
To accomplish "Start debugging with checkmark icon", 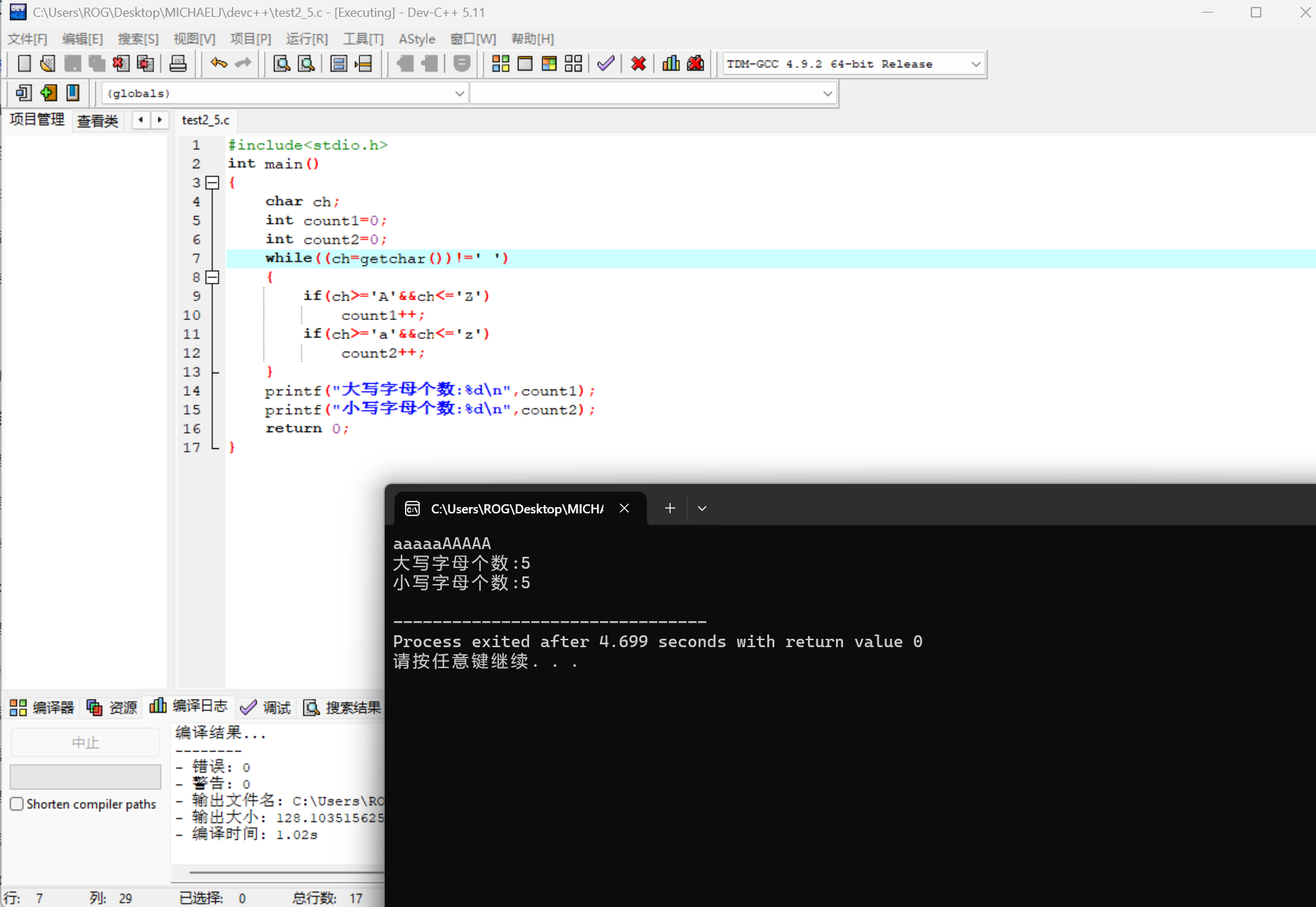I will [x=606, y=64].
